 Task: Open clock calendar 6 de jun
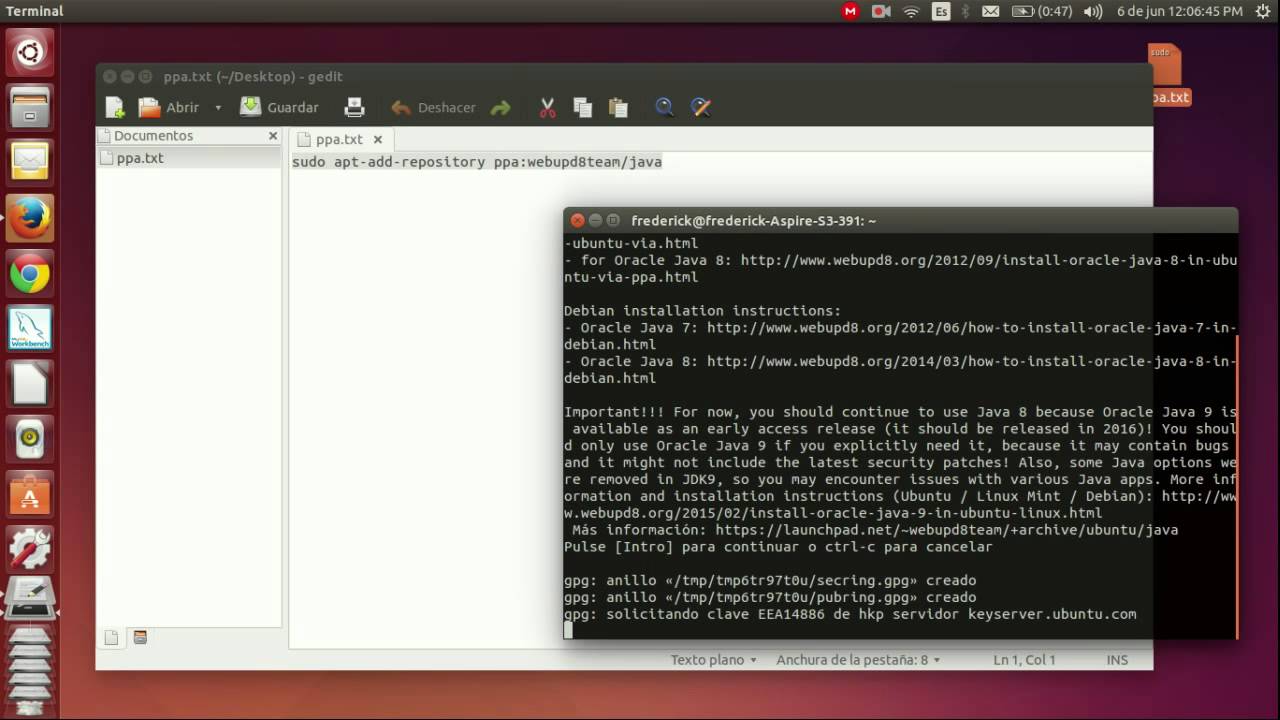coord(1179,11)
